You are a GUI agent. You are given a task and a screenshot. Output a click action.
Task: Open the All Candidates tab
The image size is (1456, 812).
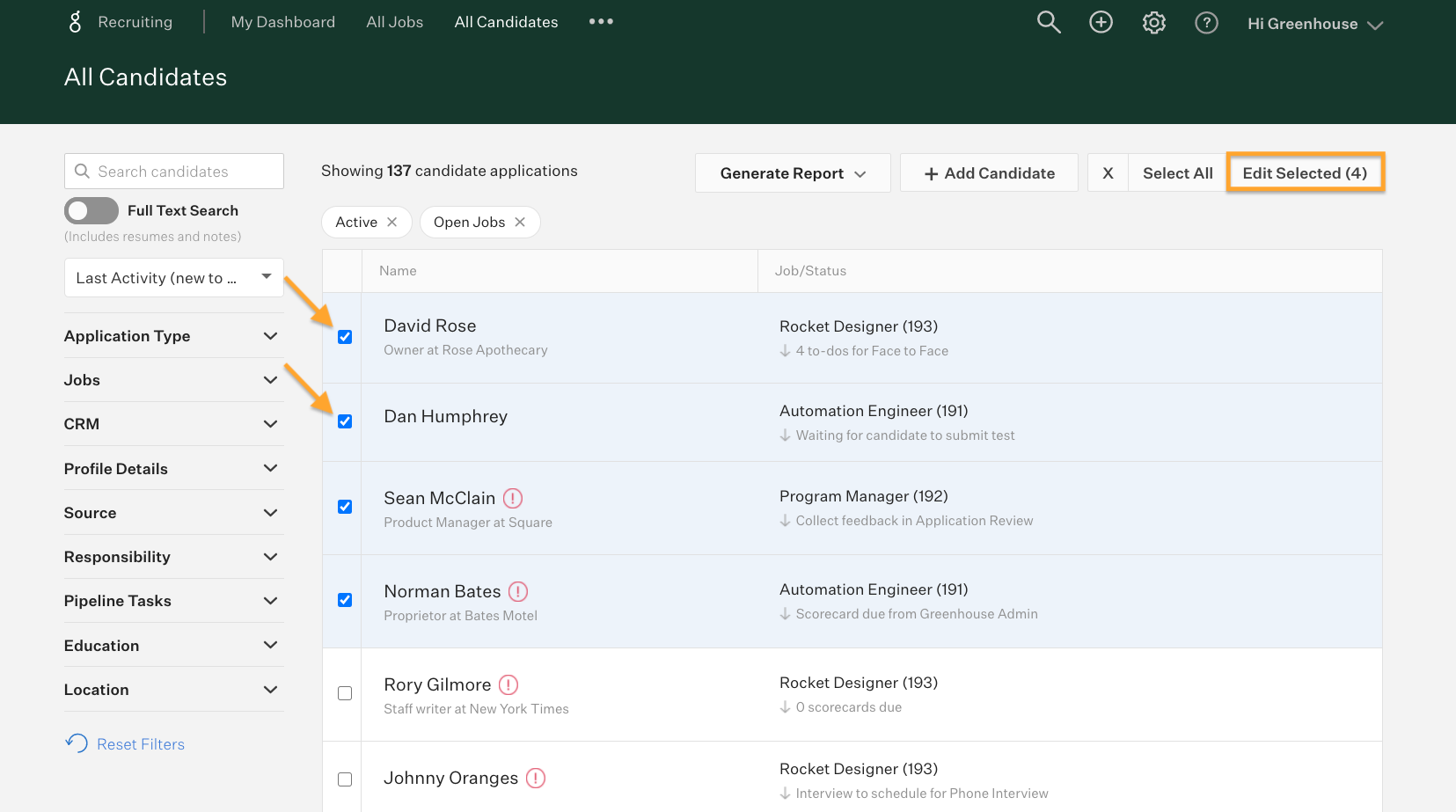point(506,22)
